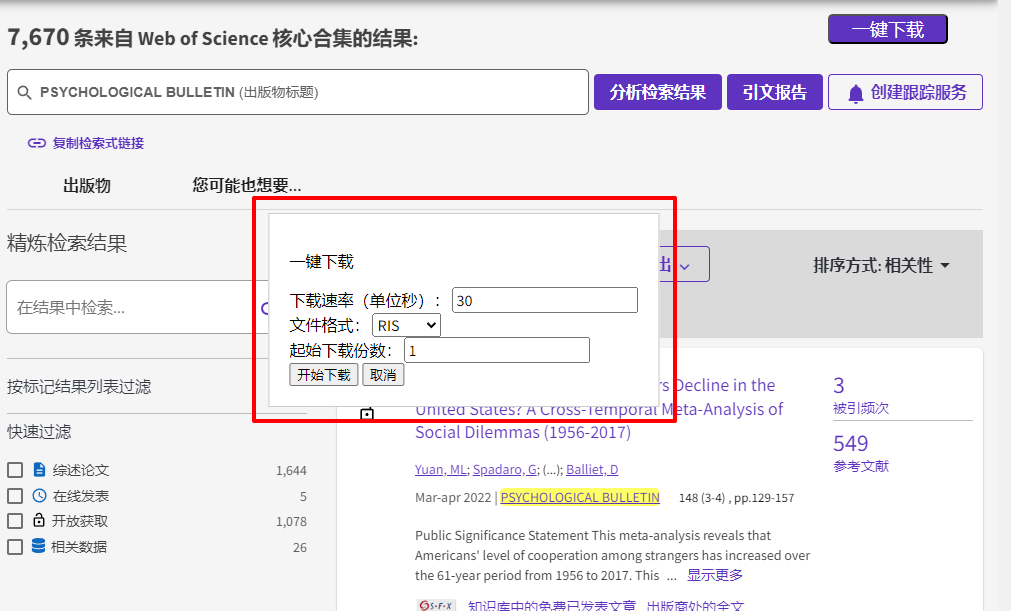Open 出版商处的全文 link
Image resolution: width=1011 pixels, height=611 pixels.
(695, 605)
